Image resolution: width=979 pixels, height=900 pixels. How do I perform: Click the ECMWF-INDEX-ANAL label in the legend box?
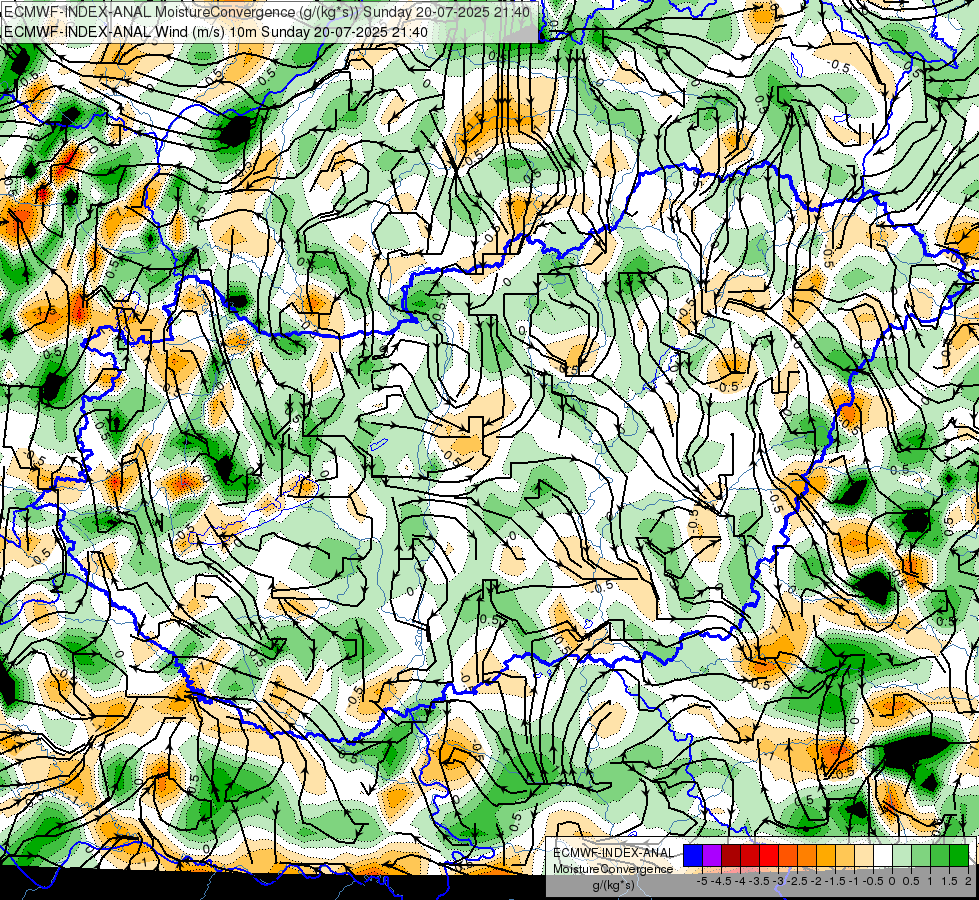pyautogui.click(x=614, y=853)
